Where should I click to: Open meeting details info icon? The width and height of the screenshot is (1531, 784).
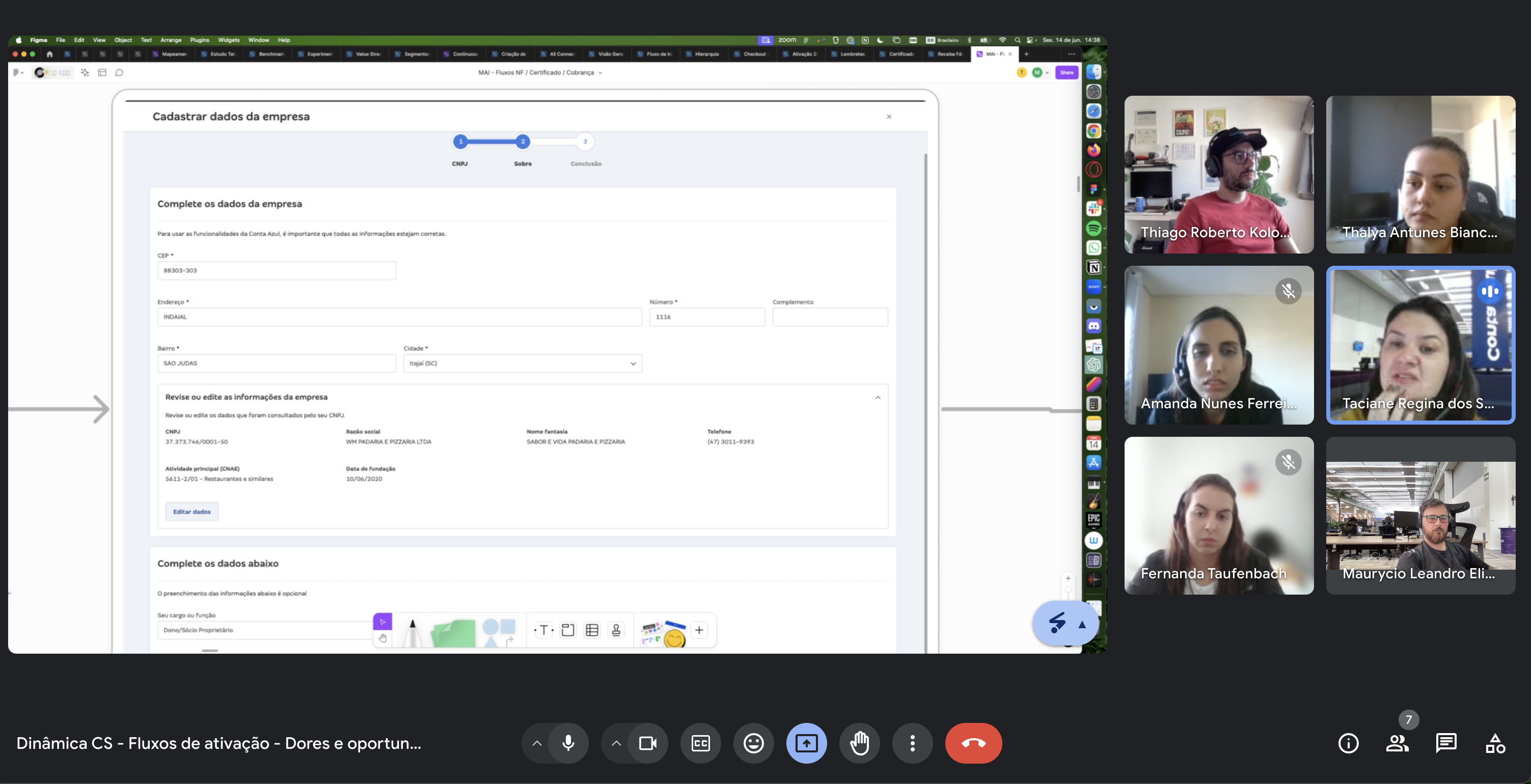click(1349, 743)
